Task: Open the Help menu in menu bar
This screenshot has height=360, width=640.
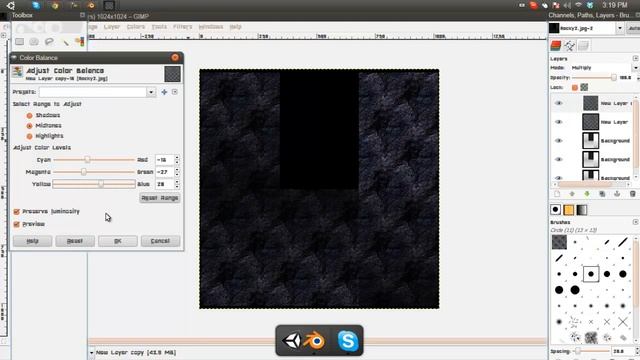Action: pyautogui.click(x=236, y=27)
